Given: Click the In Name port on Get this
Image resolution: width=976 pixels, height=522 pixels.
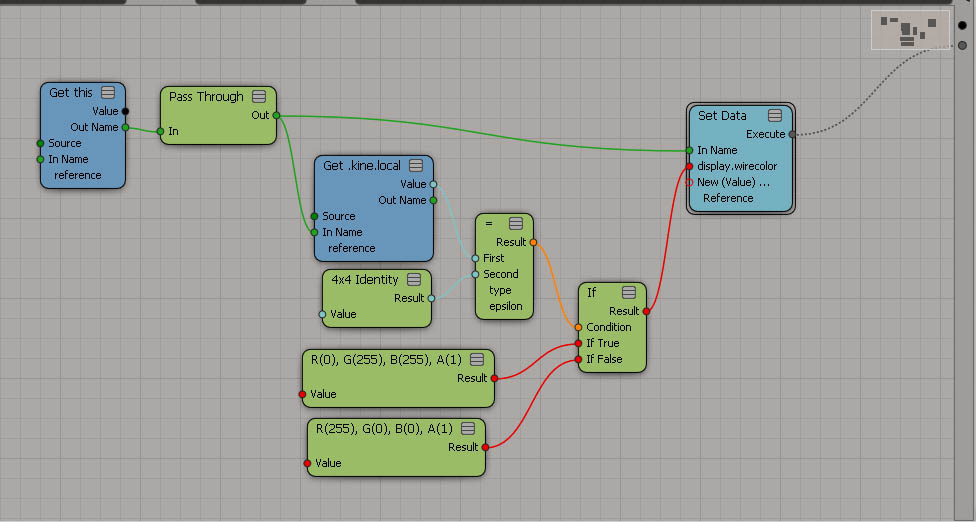Looking at the screenshot, I should tap(40, 159).
